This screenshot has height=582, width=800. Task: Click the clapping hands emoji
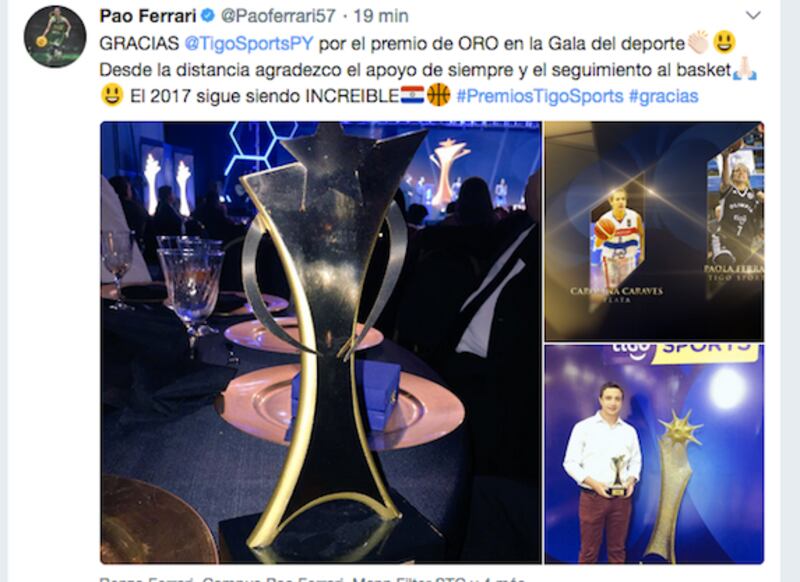point(698,42)
